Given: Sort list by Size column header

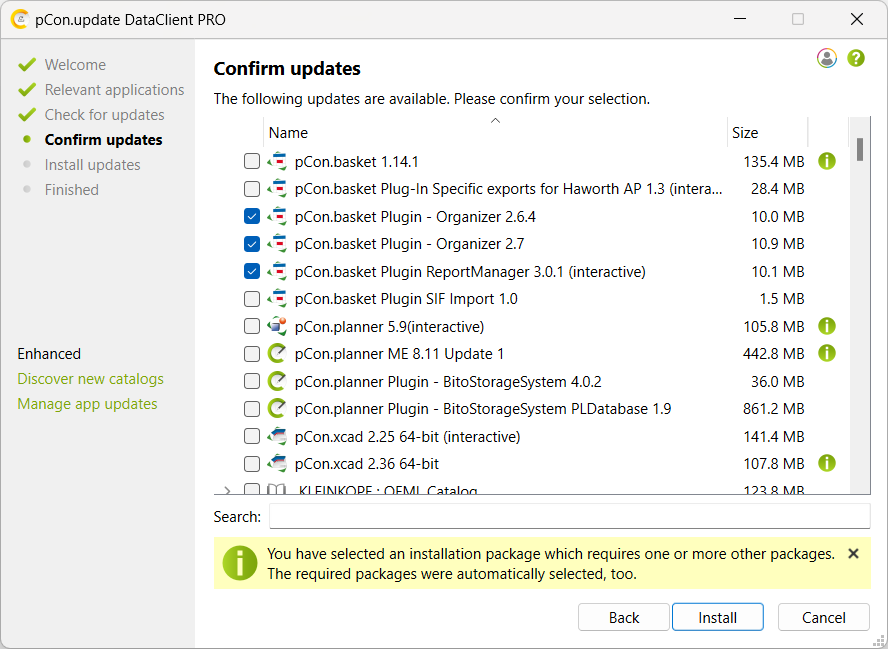Looking at the screenshot, I should tap(767, 133).
